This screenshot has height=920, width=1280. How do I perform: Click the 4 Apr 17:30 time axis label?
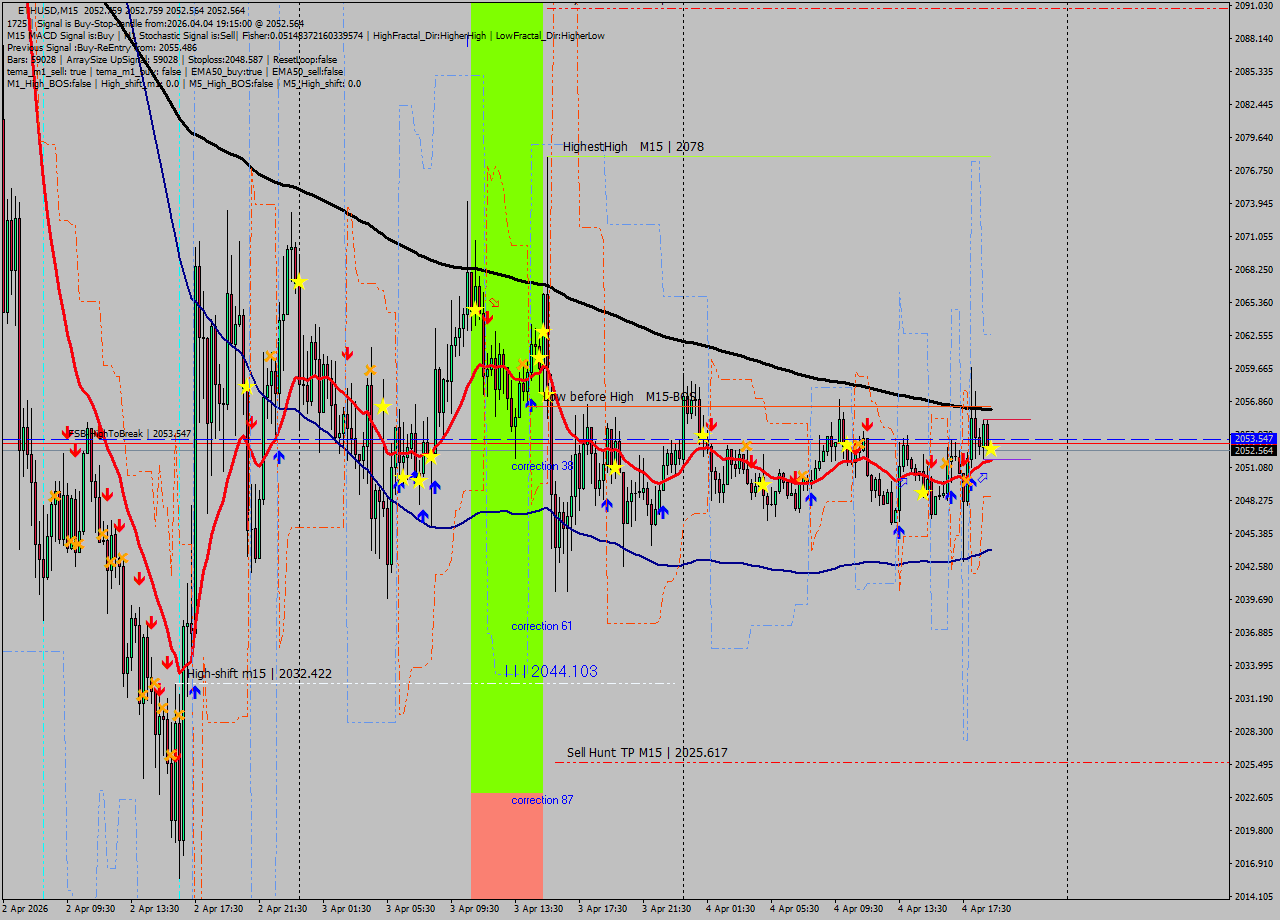[x=986, y=908]
